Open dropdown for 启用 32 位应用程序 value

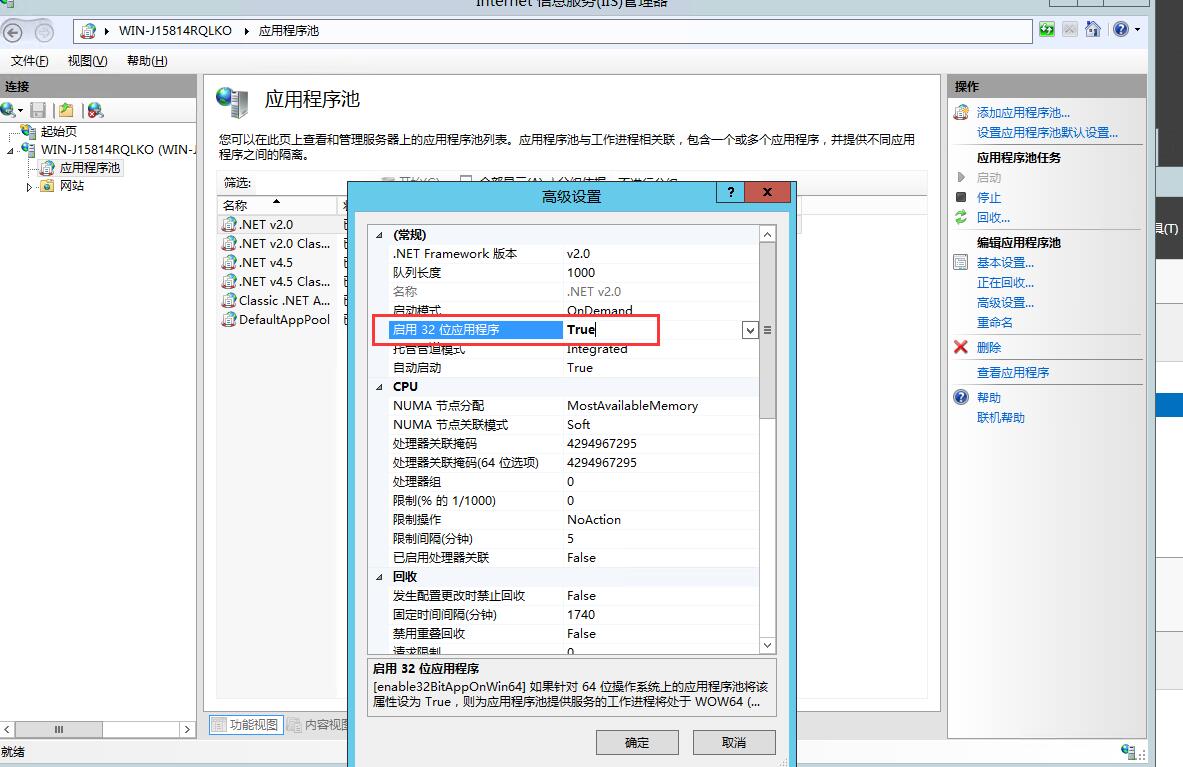(x=749, y=330)
